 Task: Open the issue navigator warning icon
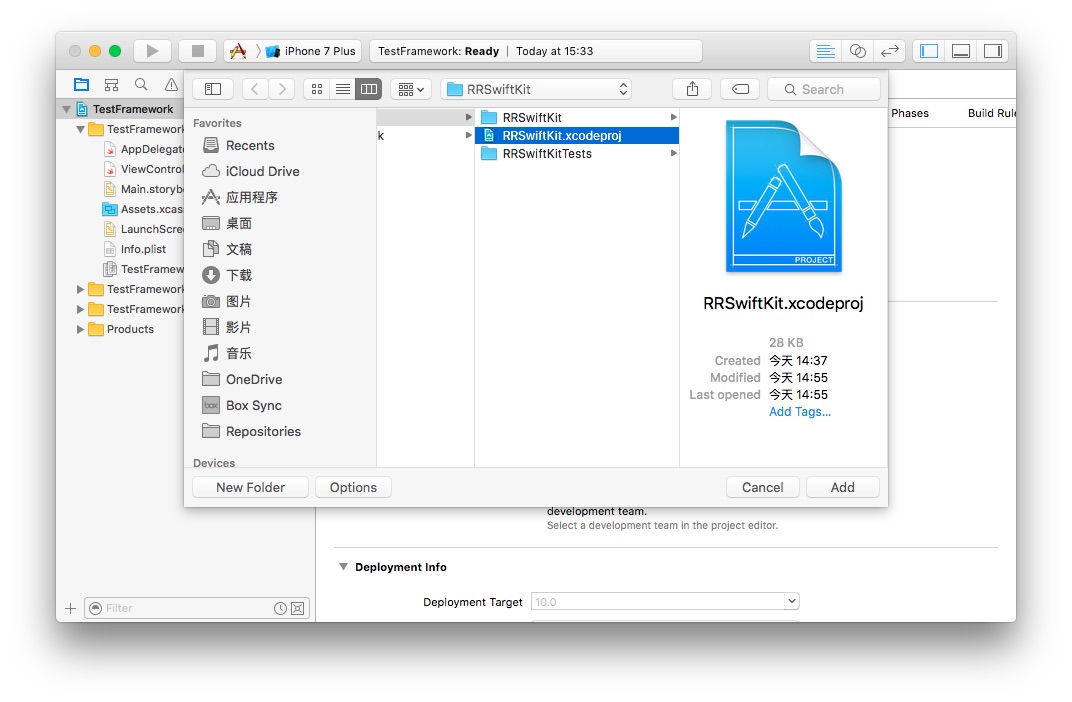(x=171, y=85)
